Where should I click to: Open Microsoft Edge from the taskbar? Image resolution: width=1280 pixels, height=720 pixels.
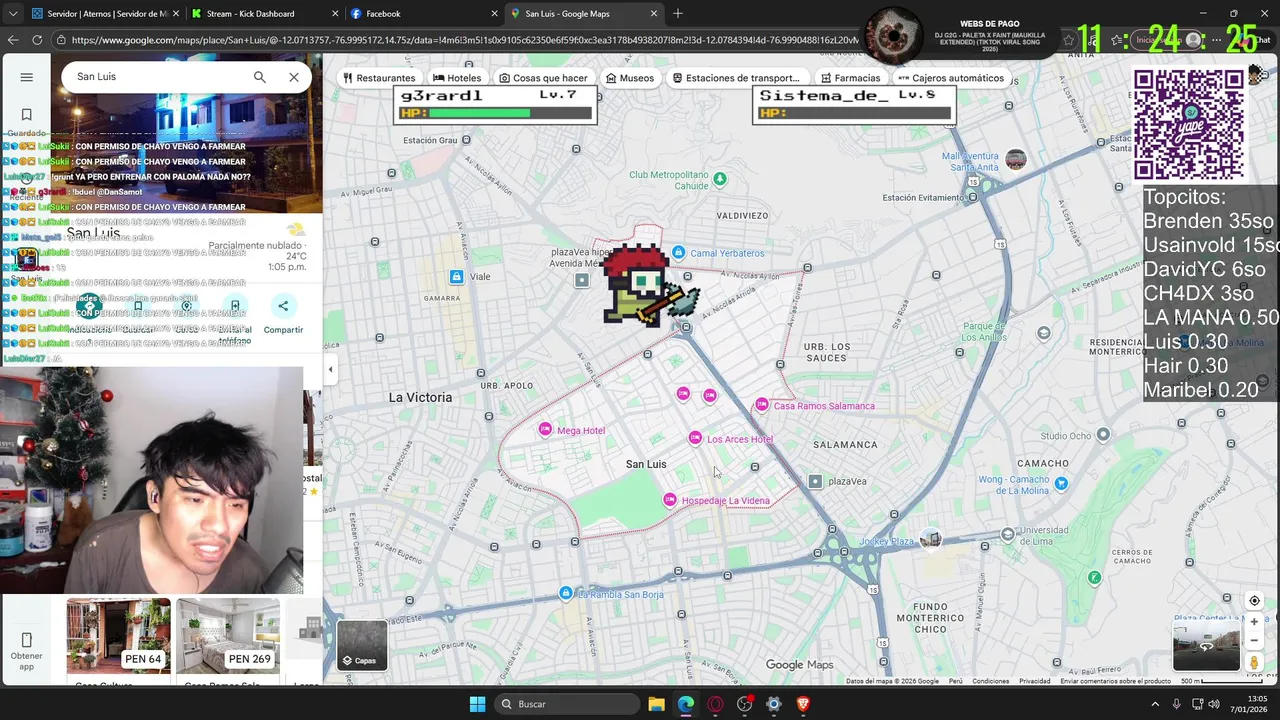click(685, 704)
